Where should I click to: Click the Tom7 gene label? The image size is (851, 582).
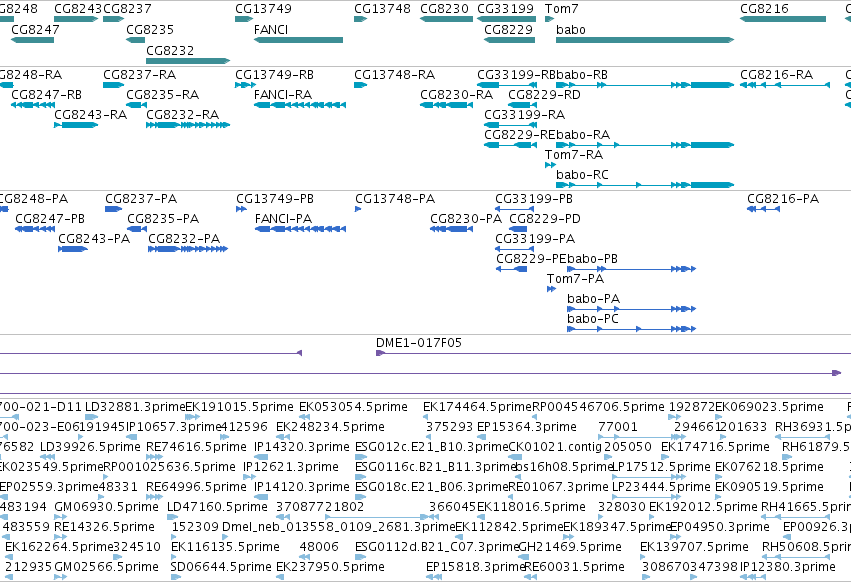(x=561, y=9)
